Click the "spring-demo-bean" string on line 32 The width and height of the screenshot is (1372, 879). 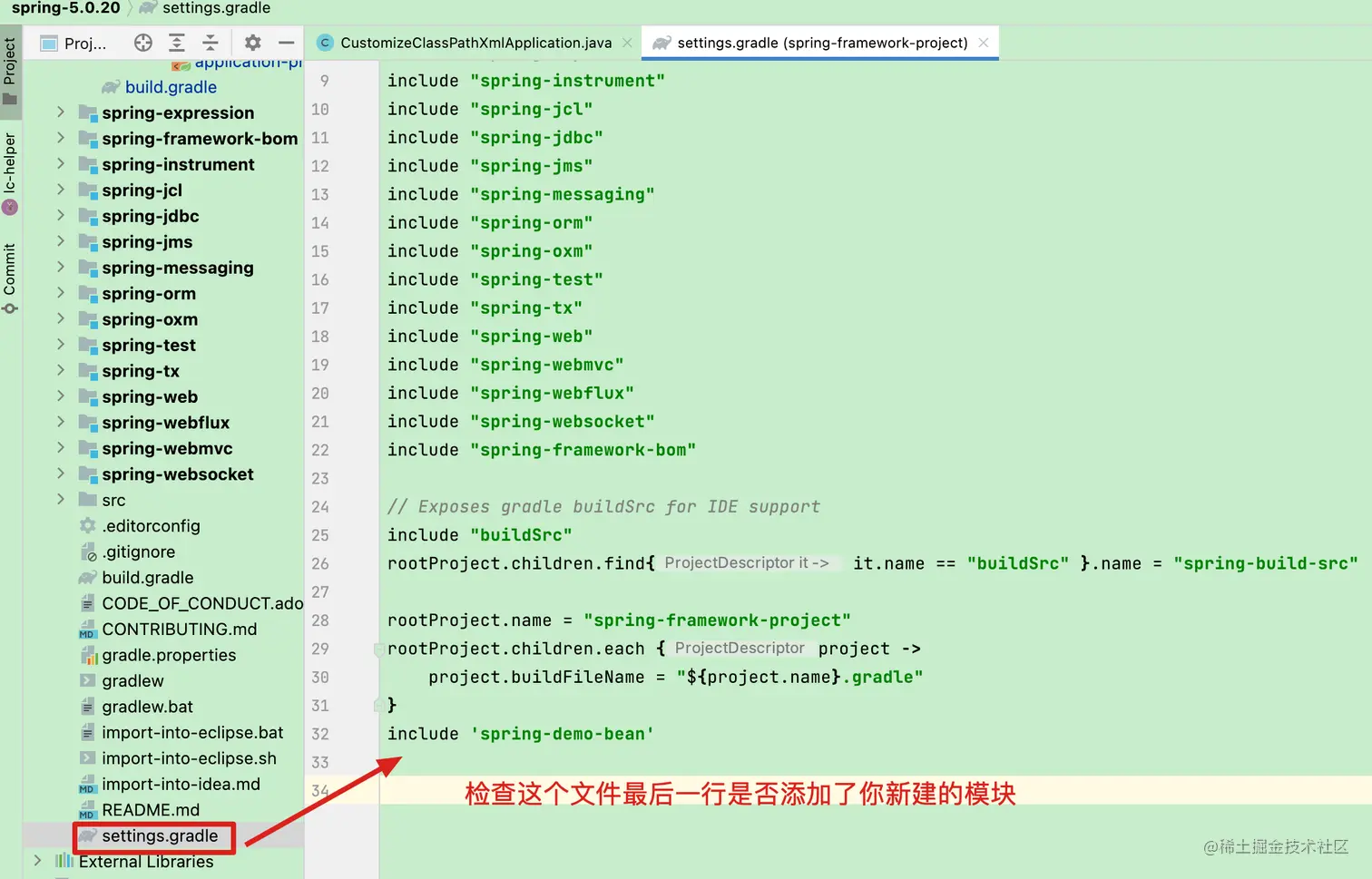click(563, 734)
